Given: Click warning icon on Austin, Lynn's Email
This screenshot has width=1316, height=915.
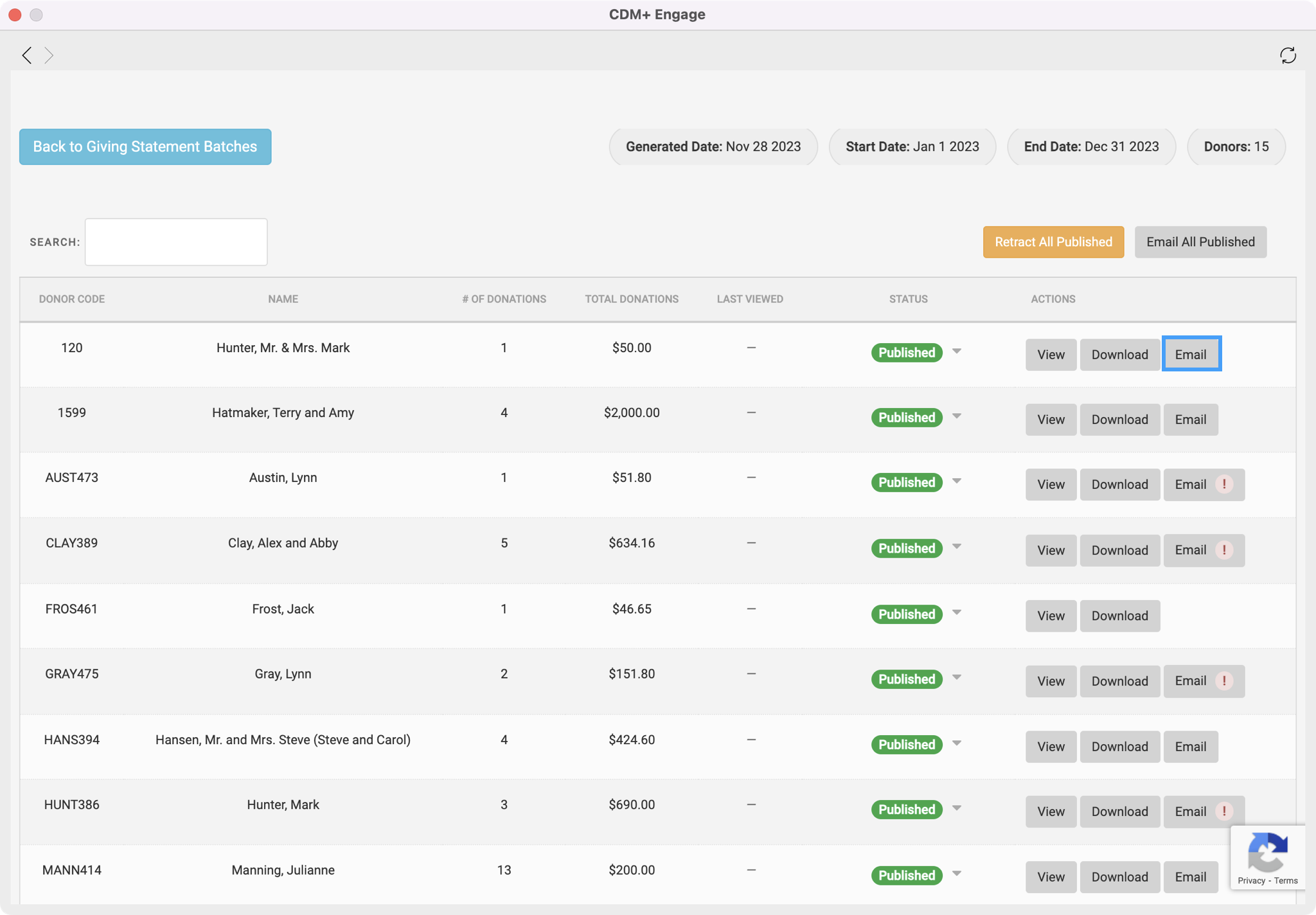Looking at the screenshot, I should 1224,484.
